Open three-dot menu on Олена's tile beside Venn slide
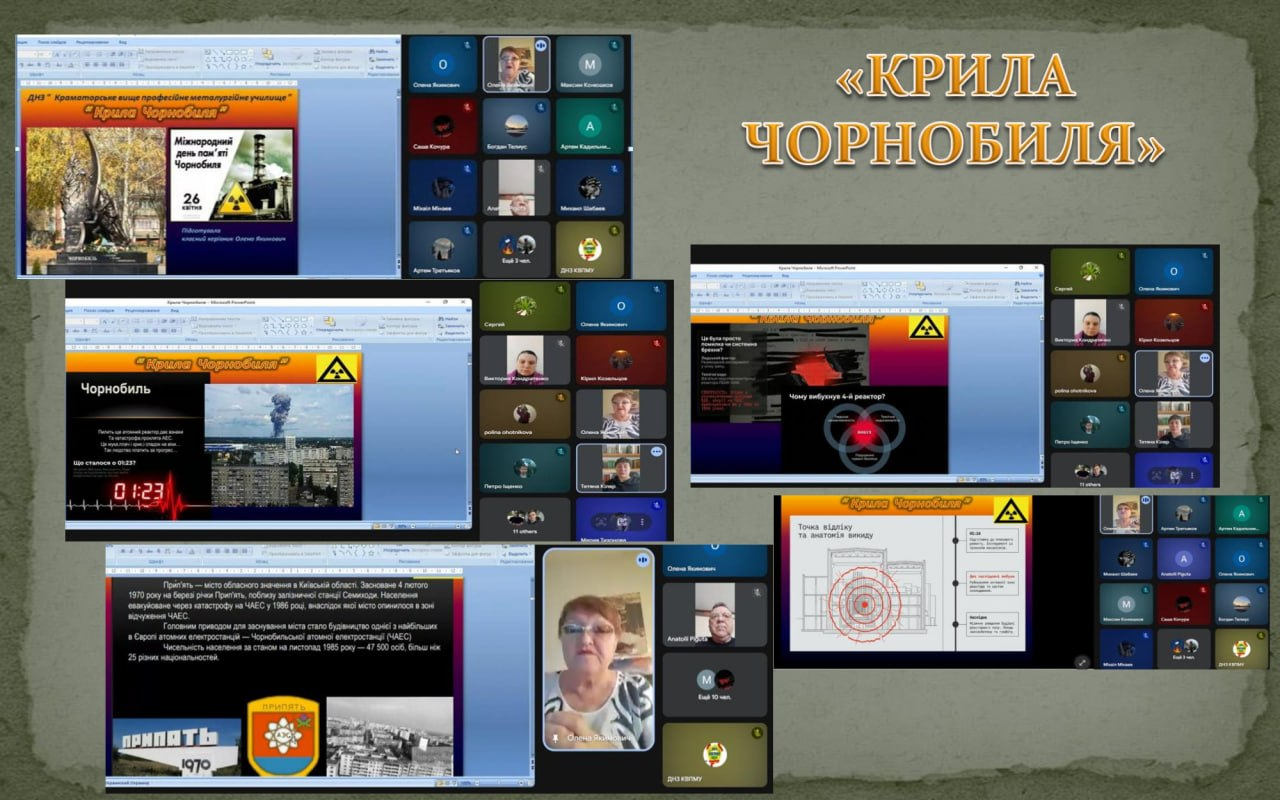 pos(1204,359)
